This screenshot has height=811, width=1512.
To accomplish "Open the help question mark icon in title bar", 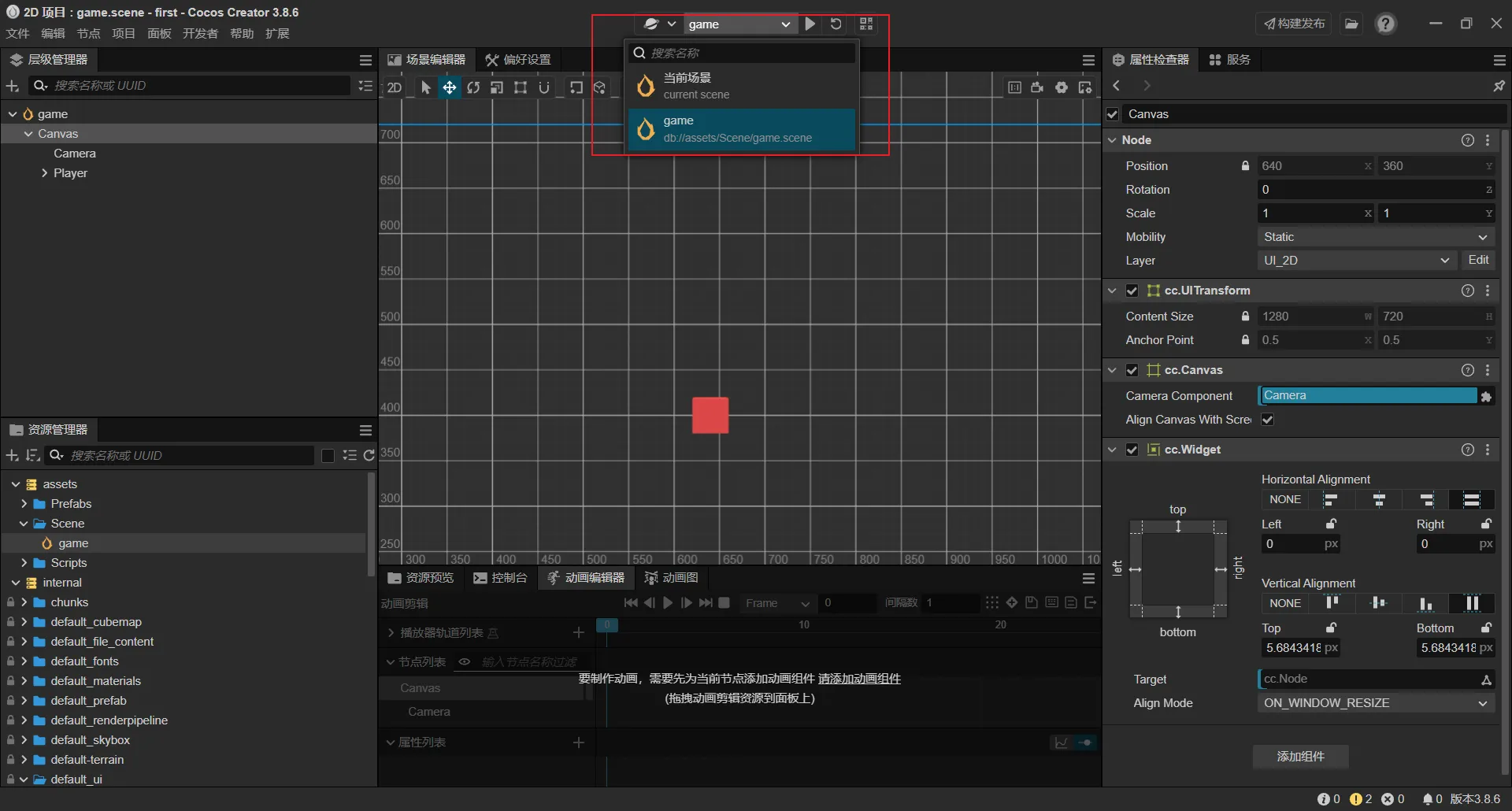I will 1385,24.
